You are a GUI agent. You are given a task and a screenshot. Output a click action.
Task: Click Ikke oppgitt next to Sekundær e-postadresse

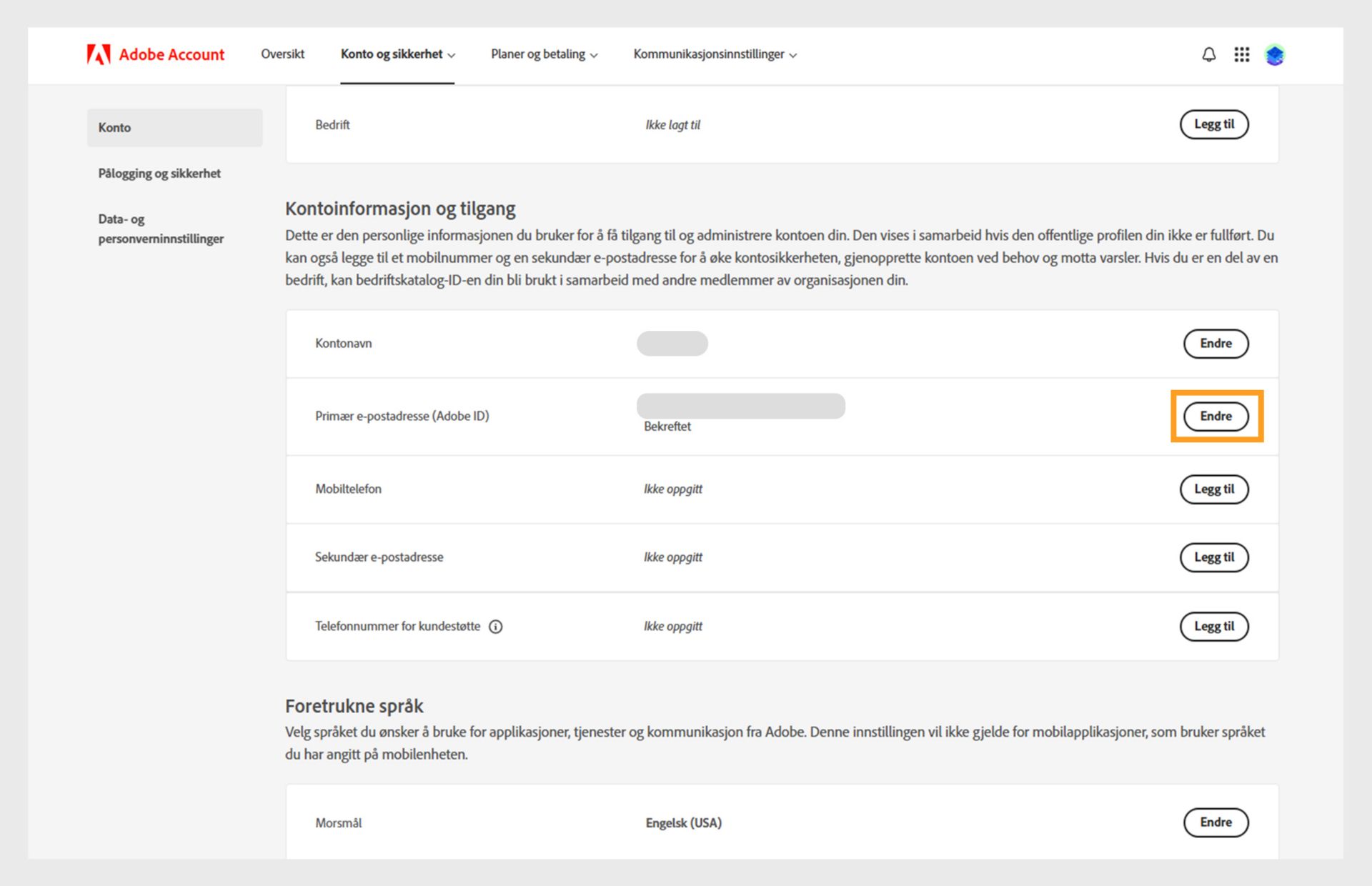tap(673, 557)
